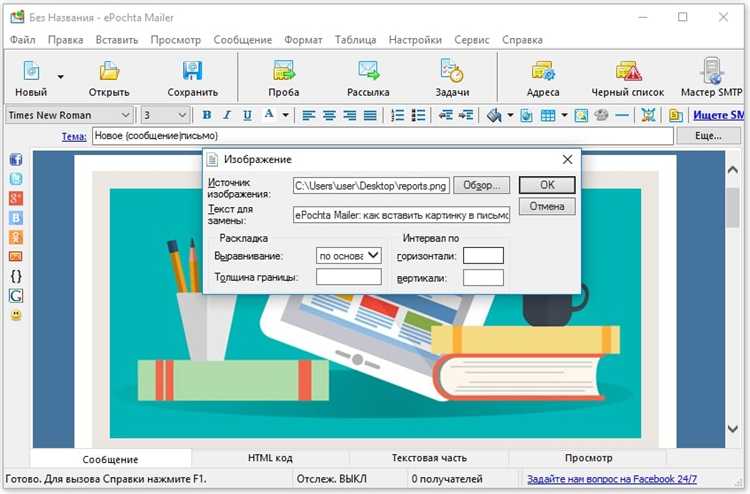750x494 pixels.
Task: Toggle italic formatting
Action: 227,116
